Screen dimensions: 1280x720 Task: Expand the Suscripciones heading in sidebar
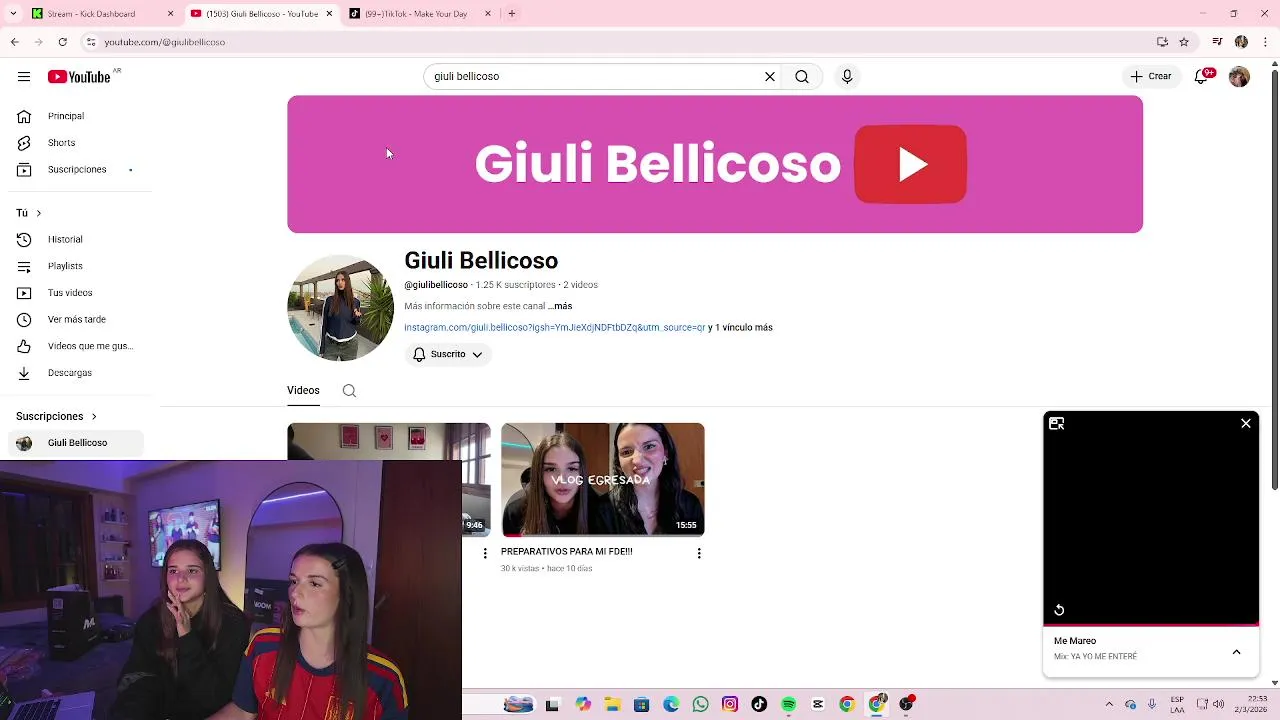coord(57,416)
